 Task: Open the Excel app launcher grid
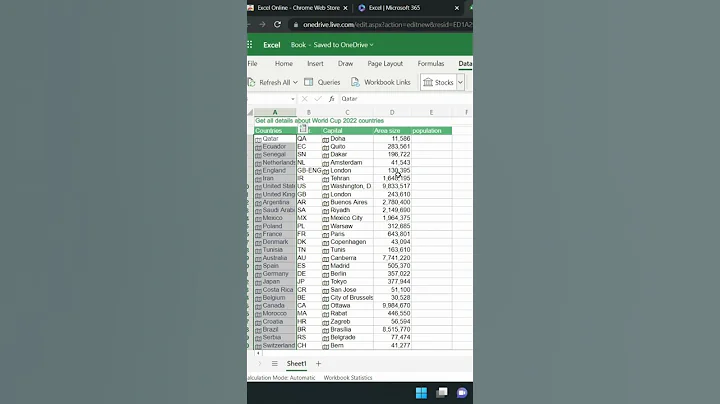(250, 45)
